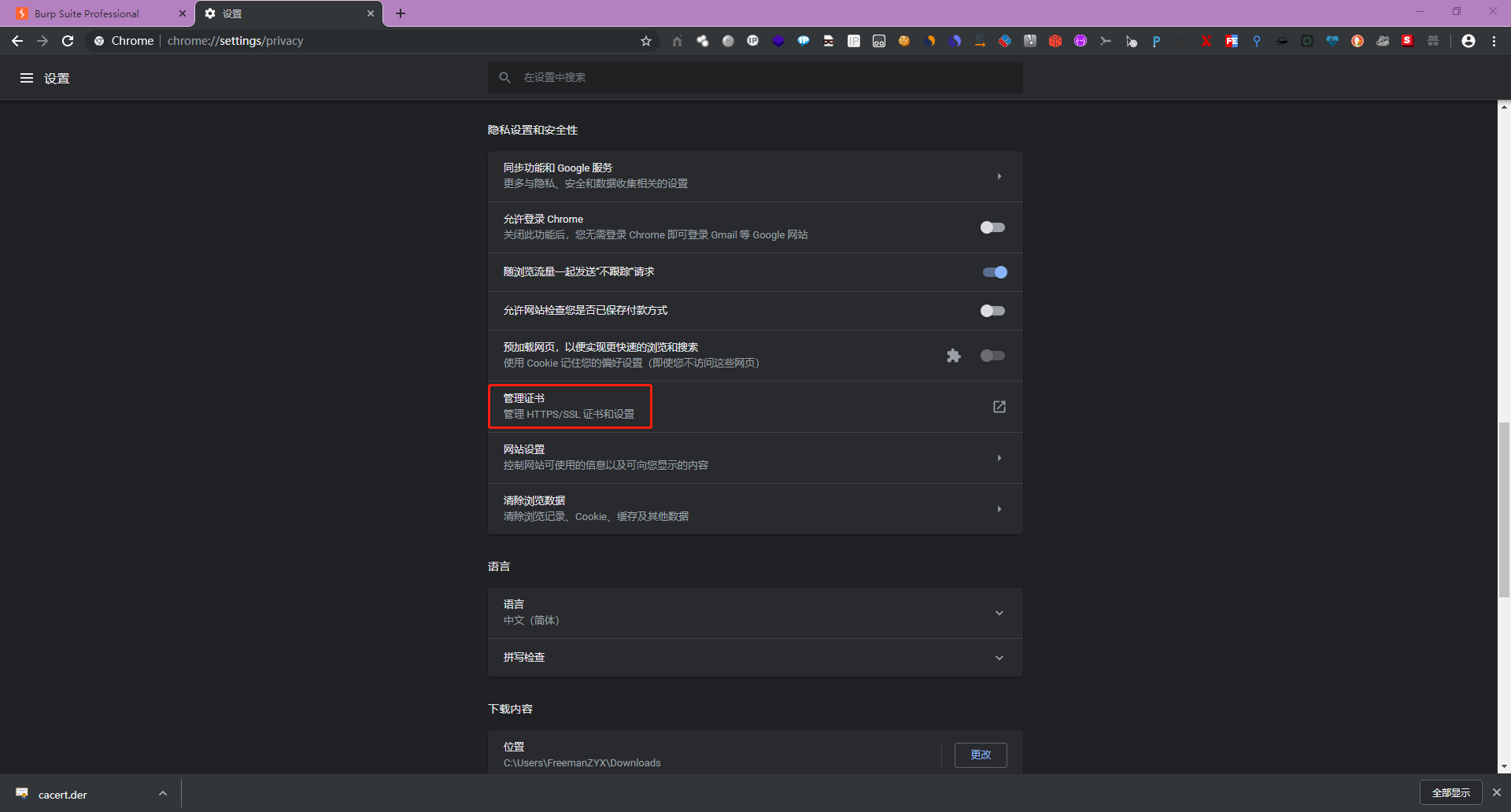Switch to the Burp Suite Professional tab

click(98, 13)
